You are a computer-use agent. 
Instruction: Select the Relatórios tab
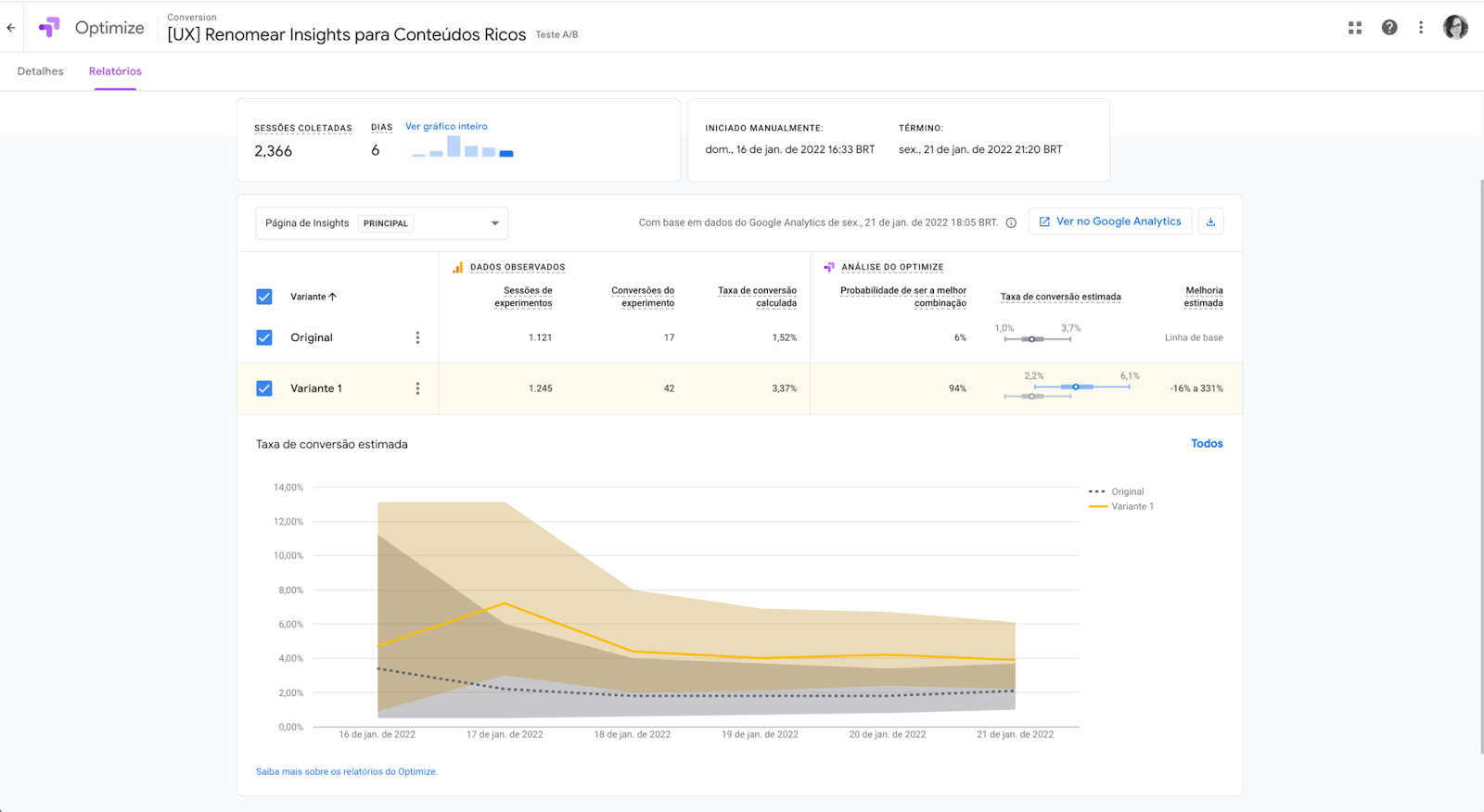[115, 71]
